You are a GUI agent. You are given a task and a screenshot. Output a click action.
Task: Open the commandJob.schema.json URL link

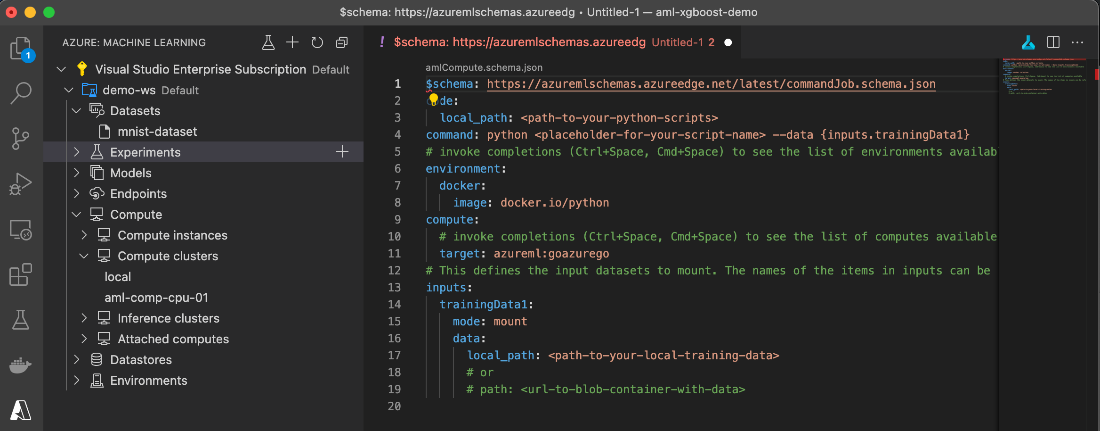711,84
